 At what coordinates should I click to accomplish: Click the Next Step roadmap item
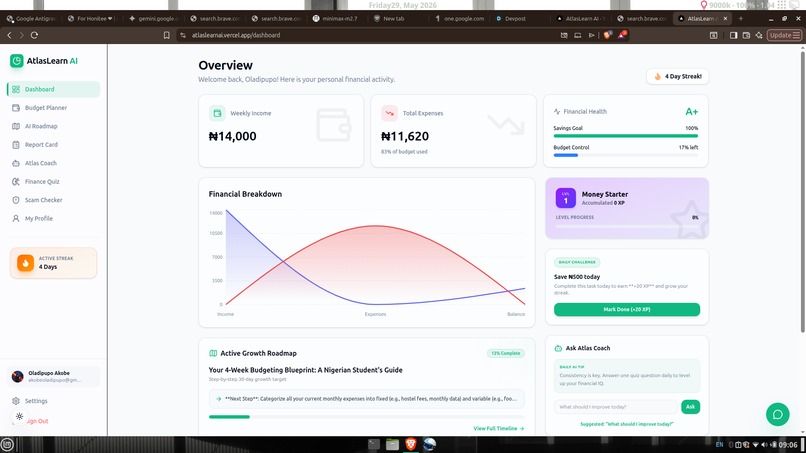pos(367,398)
